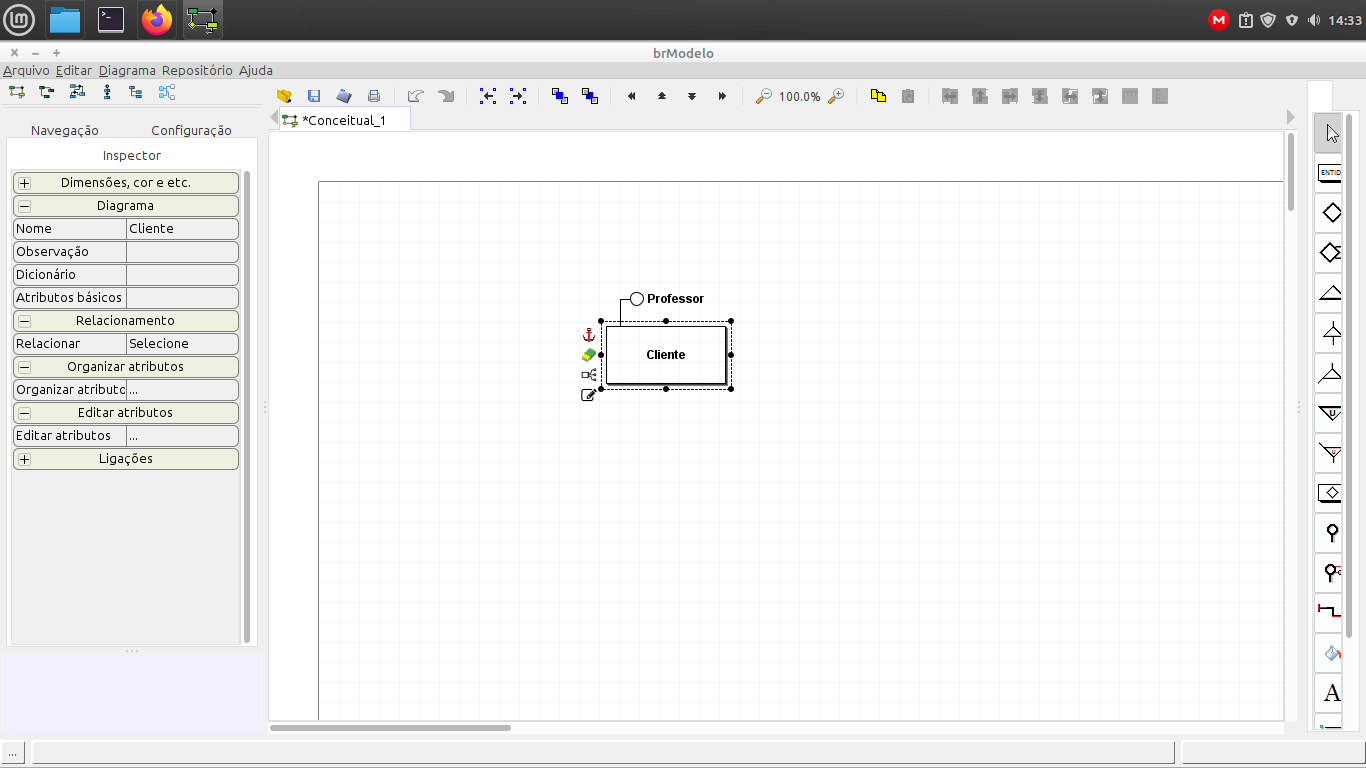1366x768 pixels.
Task: Click the Dicionário value field
Action: (182, 275)
